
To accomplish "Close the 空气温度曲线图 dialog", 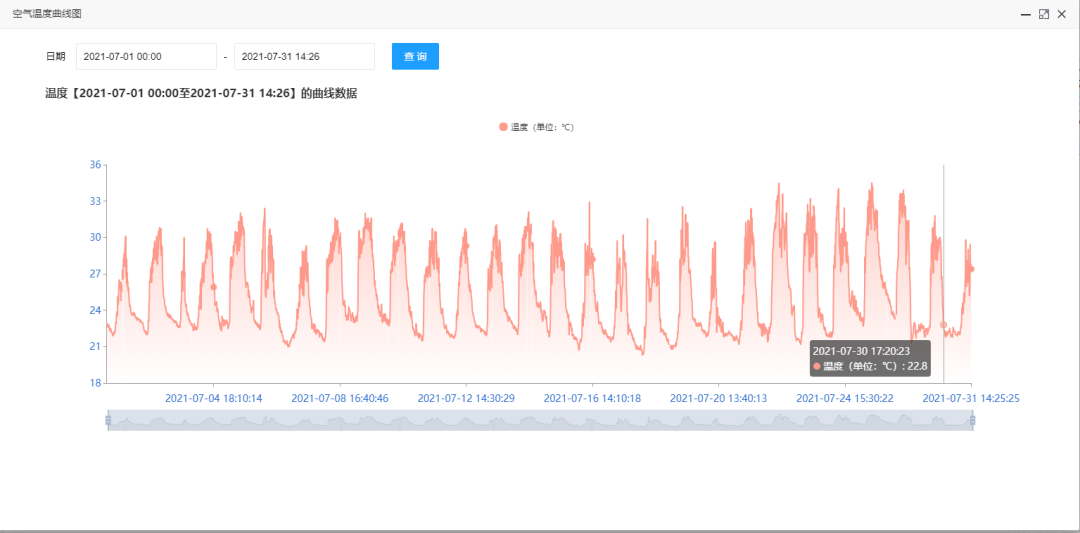I will 1061,14.
